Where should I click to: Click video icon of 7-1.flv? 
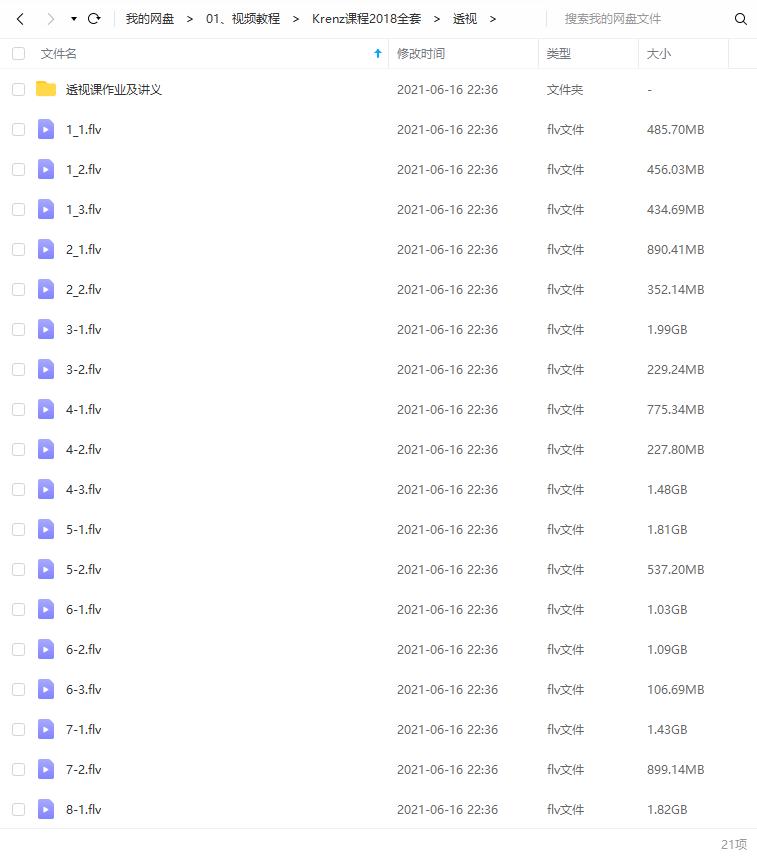click(x=46, y=729)
